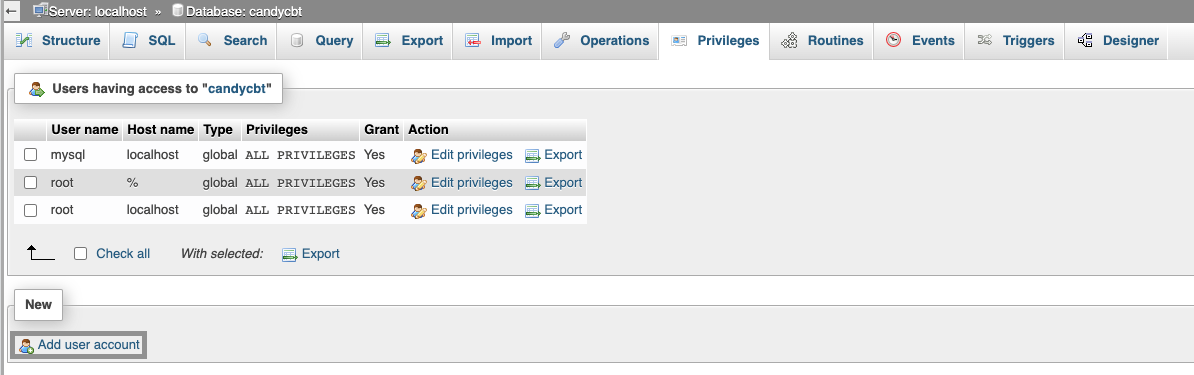Select the root % user checkbox
Viewport: 1194px width, 375px height.
30,182
